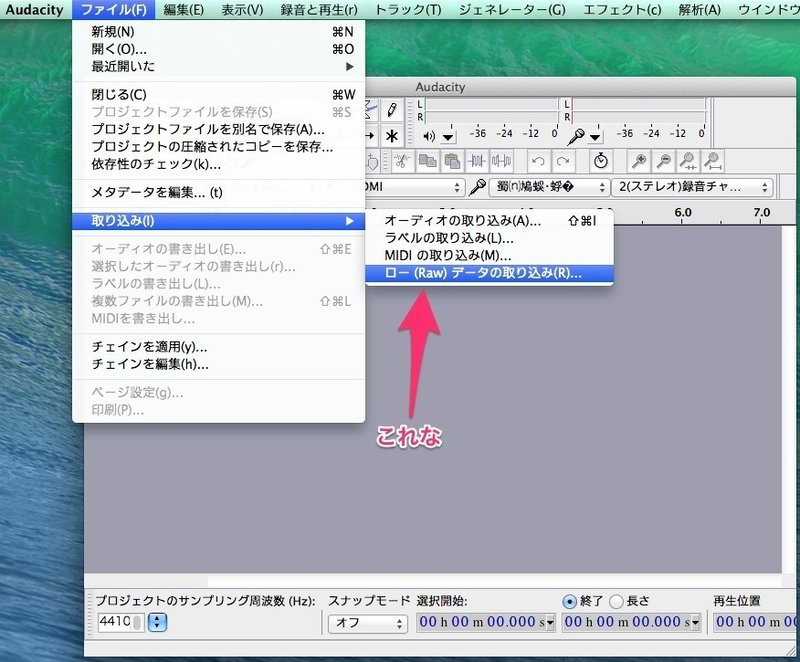
Task: Choose チェインを適用(y)...
Action: [219, 347]
